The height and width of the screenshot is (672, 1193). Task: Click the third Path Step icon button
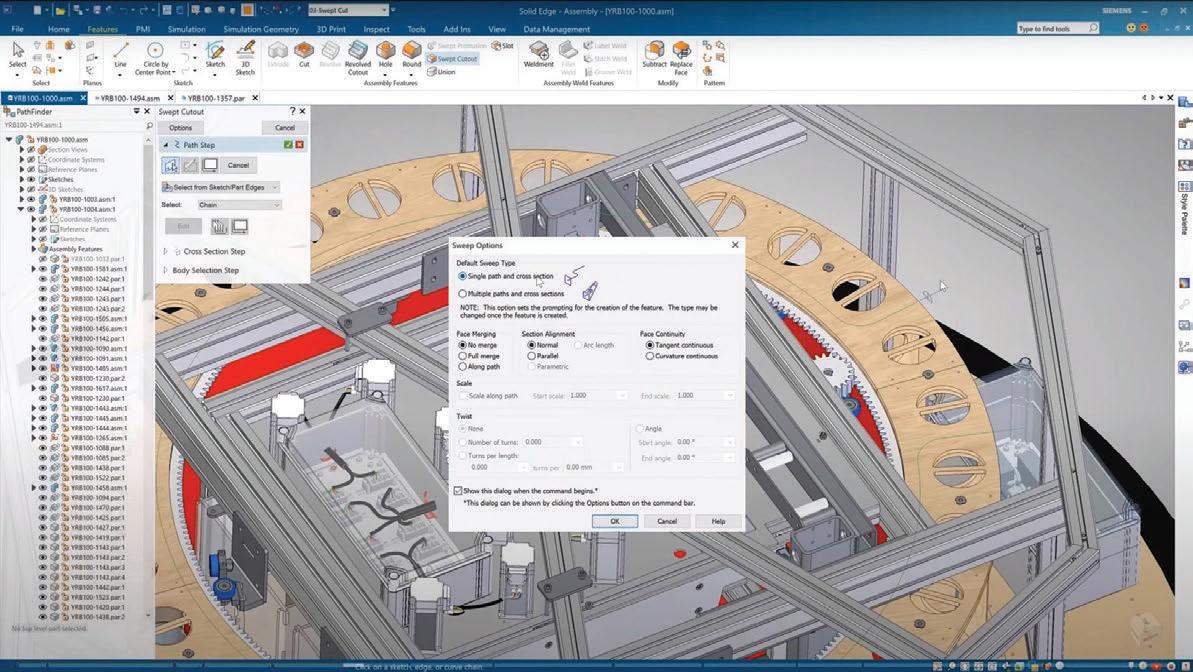(x=210, y=165)
